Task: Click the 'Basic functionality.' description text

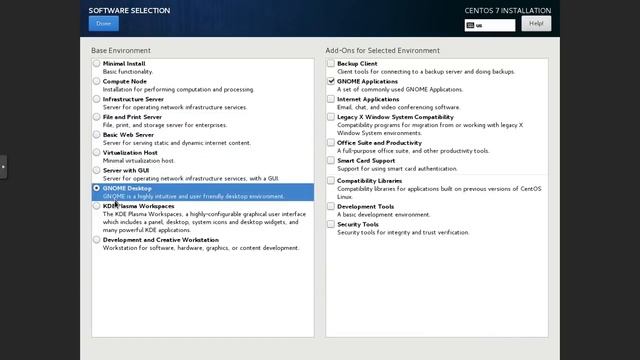Action: (x=128, y=71)
